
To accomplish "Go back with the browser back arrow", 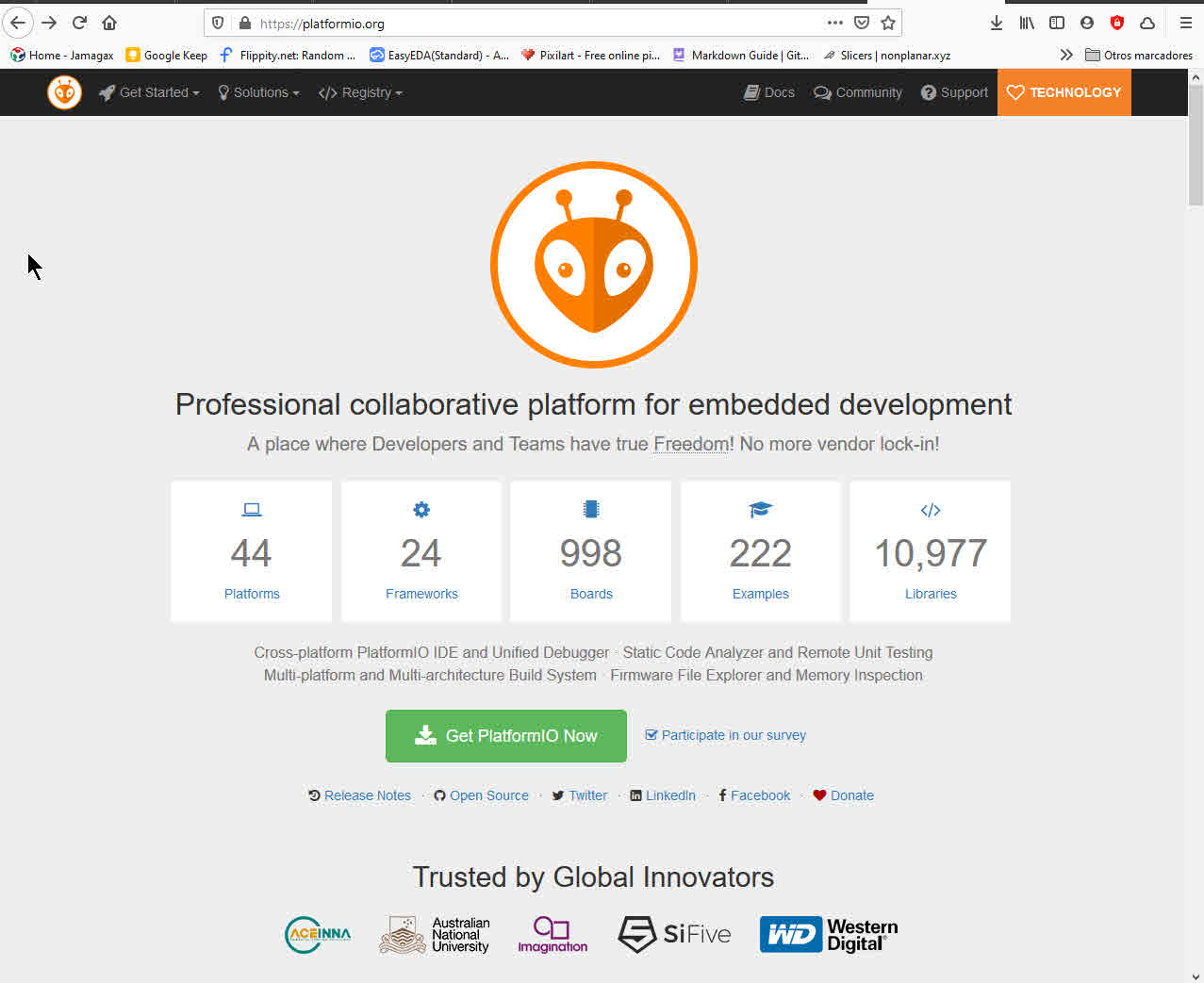I will click(18, 23).
